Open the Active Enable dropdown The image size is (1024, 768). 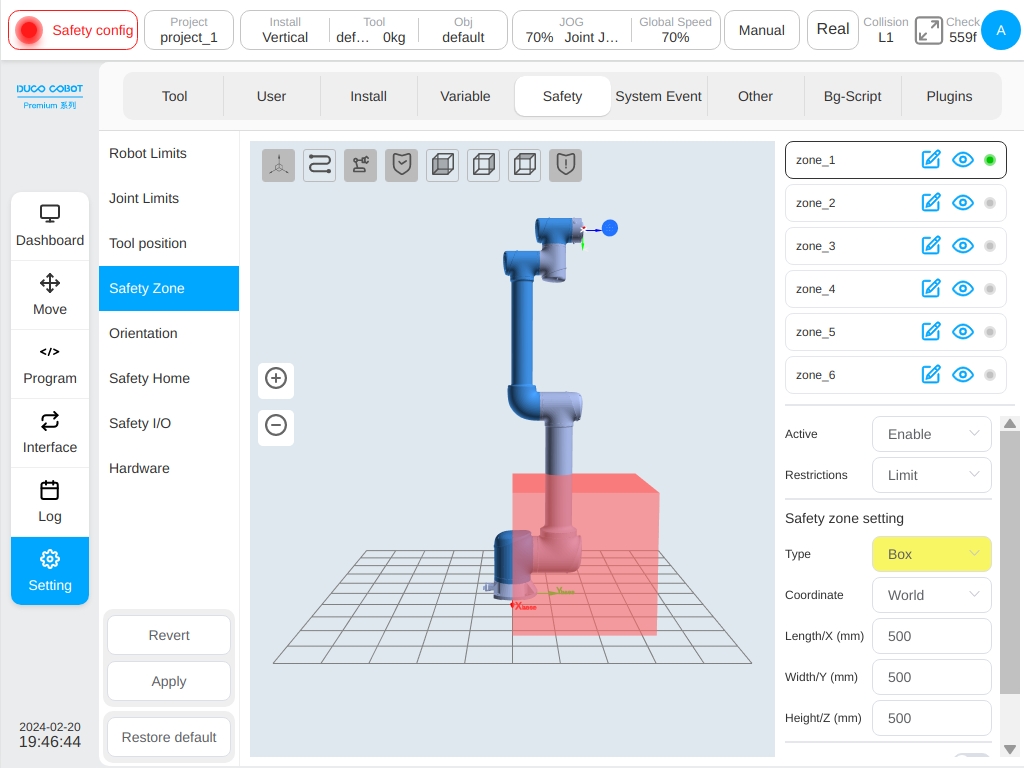[x=932, y=434]
